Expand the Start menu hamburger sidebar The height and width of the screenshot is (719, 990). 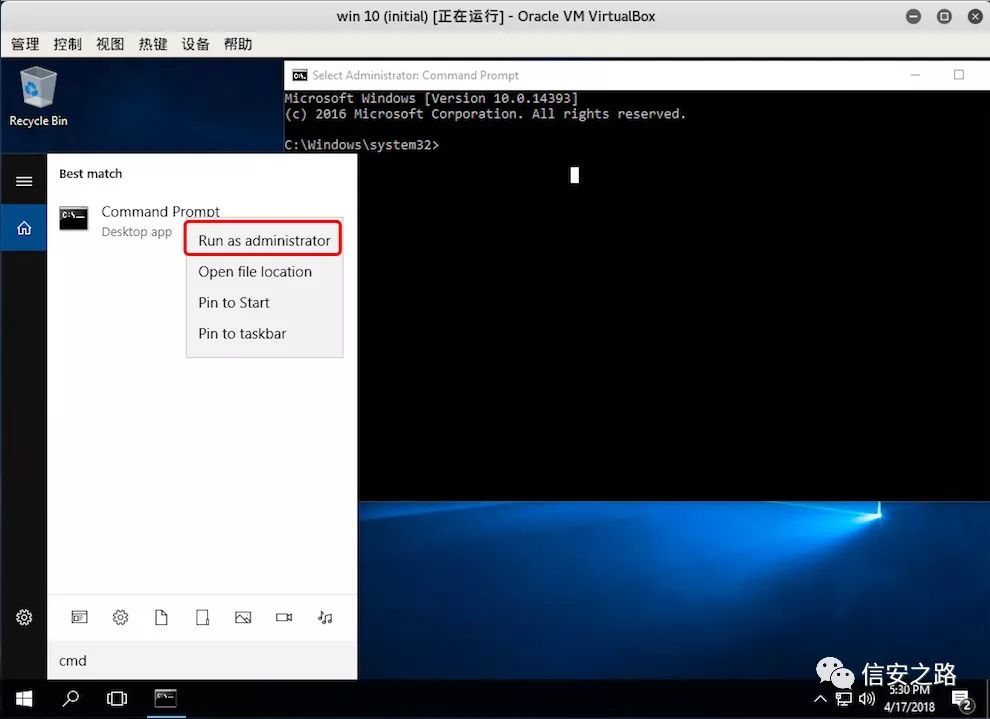[x=23, y=180]
